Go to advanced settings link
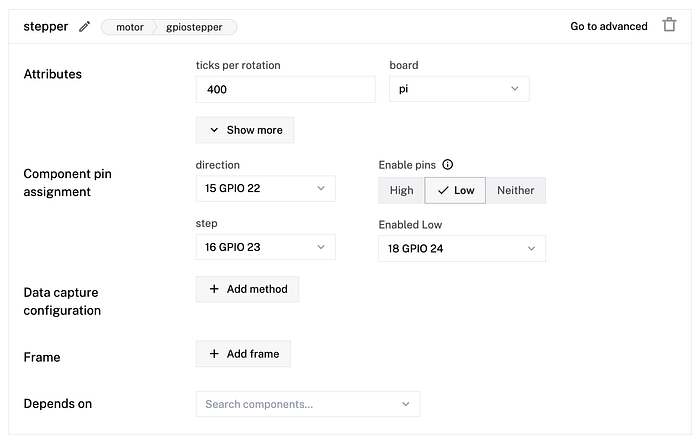This screenshot has height=441, width=700. pos(609,27)
